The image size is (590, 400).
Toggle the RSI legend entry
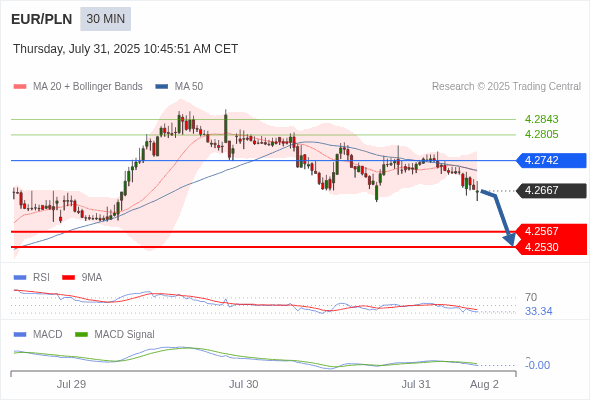(32, 277)
